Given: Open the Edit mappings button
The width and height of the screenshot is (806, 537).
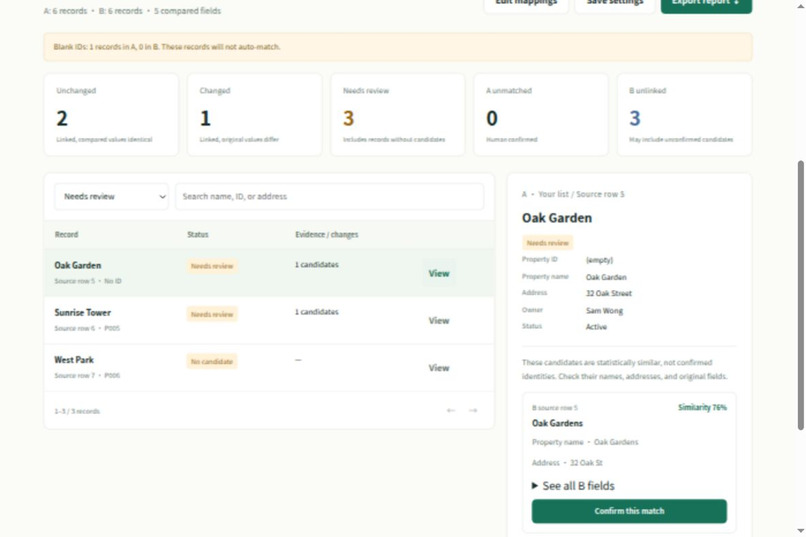Looking at the screenshot, I should coord(526,4).
